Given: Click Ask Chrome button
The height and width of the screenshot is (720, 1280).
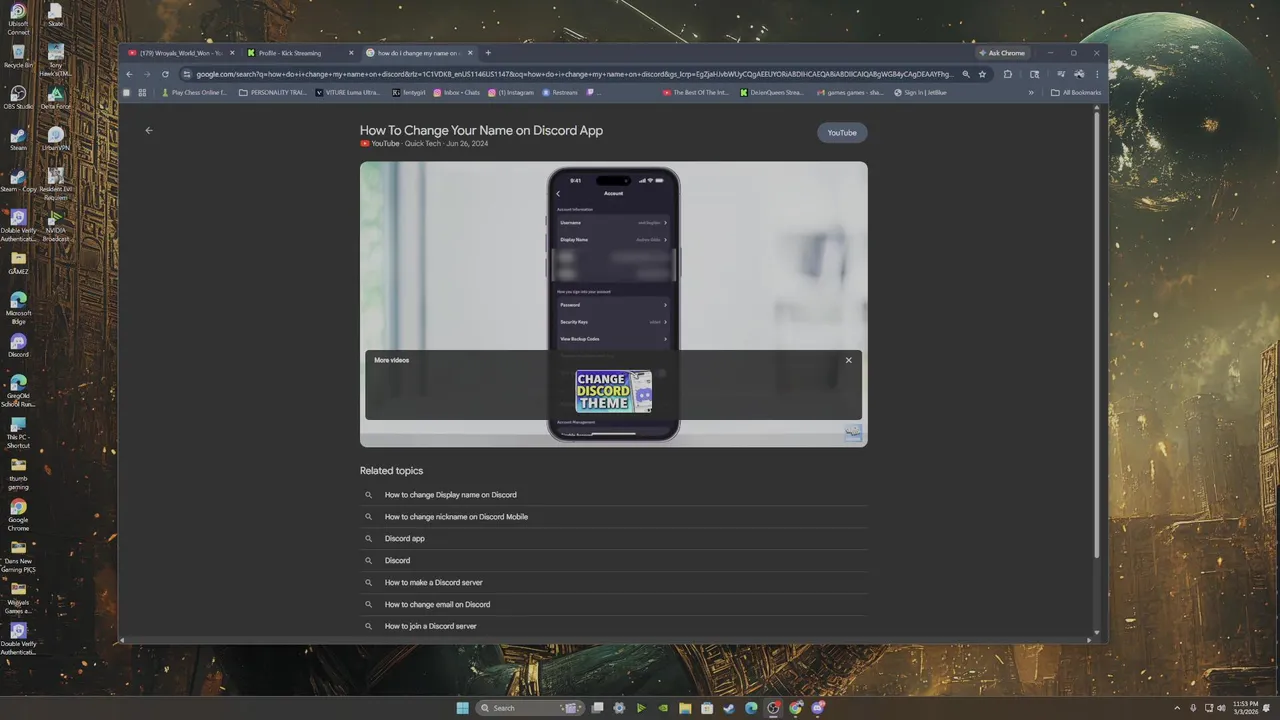Looking at the screenshot, I should coord(1002,53).
